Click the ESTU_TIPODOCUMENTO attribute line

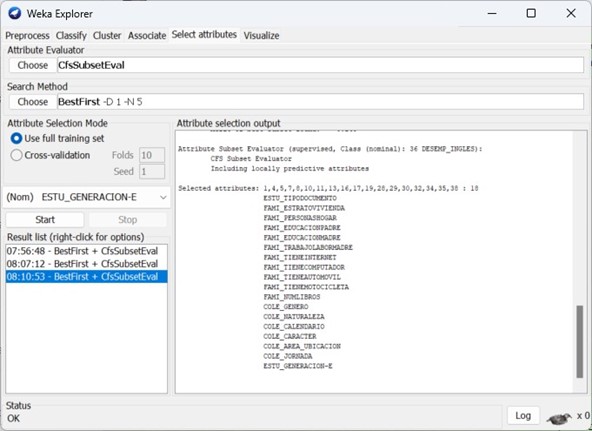300,198
